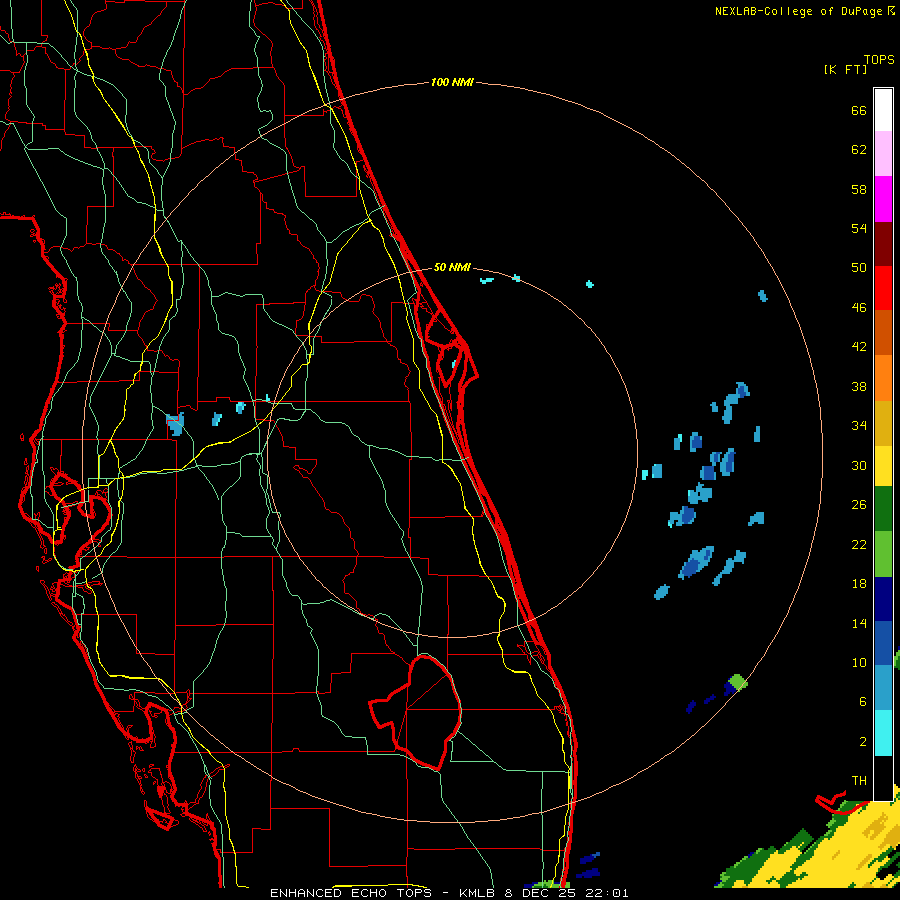Image resolution: width=900 pixels, height=900 pixels.
Task: Pick the bright yellow legend swatch
Action: click(x=883, y=466)
